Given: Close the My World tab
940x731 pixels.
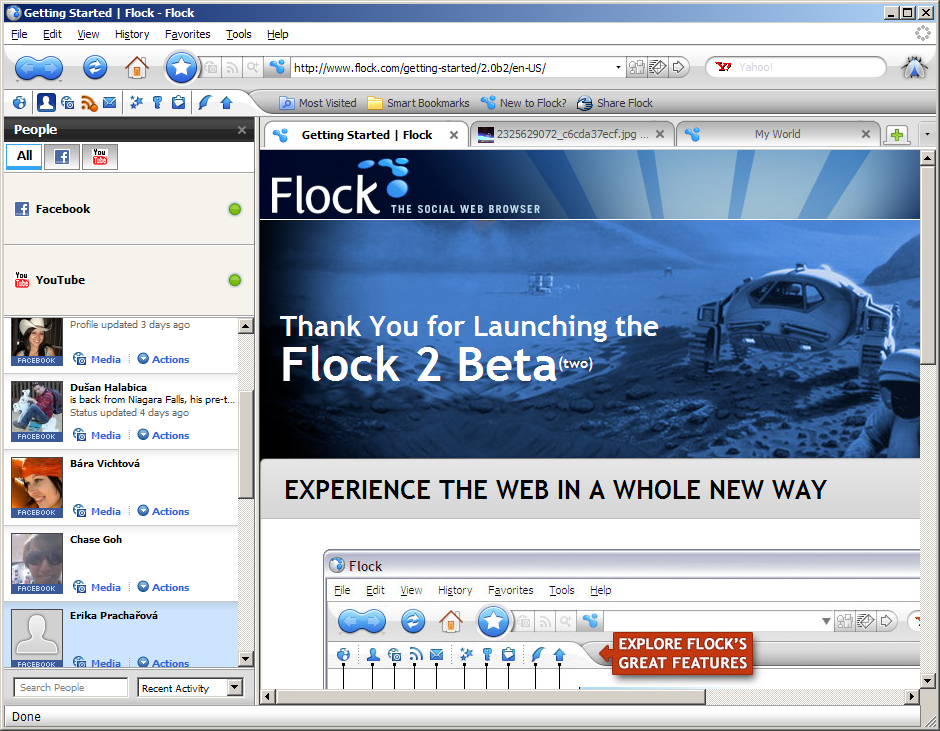Looking at the screenshot, I should click(866, 134).
